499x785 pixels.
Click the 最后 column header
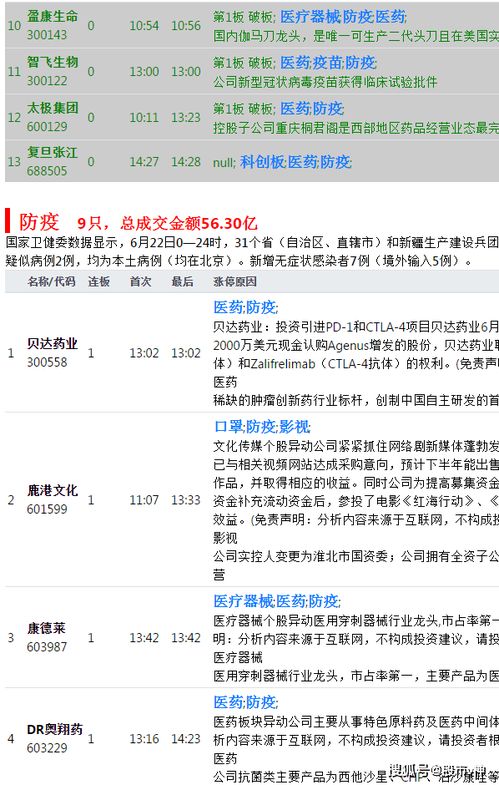pyautogui.click(x=182, y=281)
